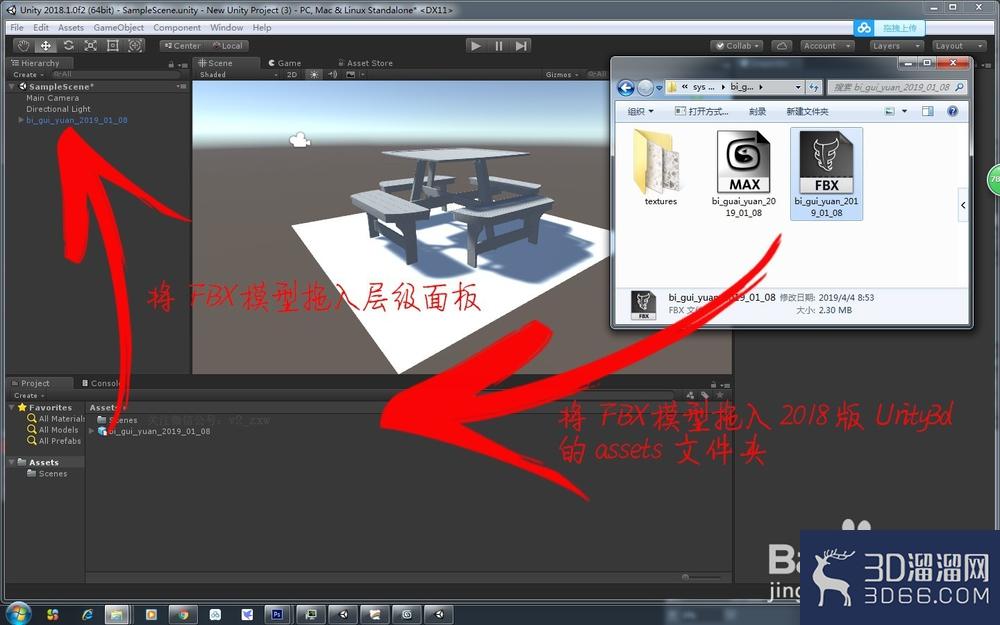Click the Hierarchy search field
Viewport: 1000px width, 625px height.
118,75
